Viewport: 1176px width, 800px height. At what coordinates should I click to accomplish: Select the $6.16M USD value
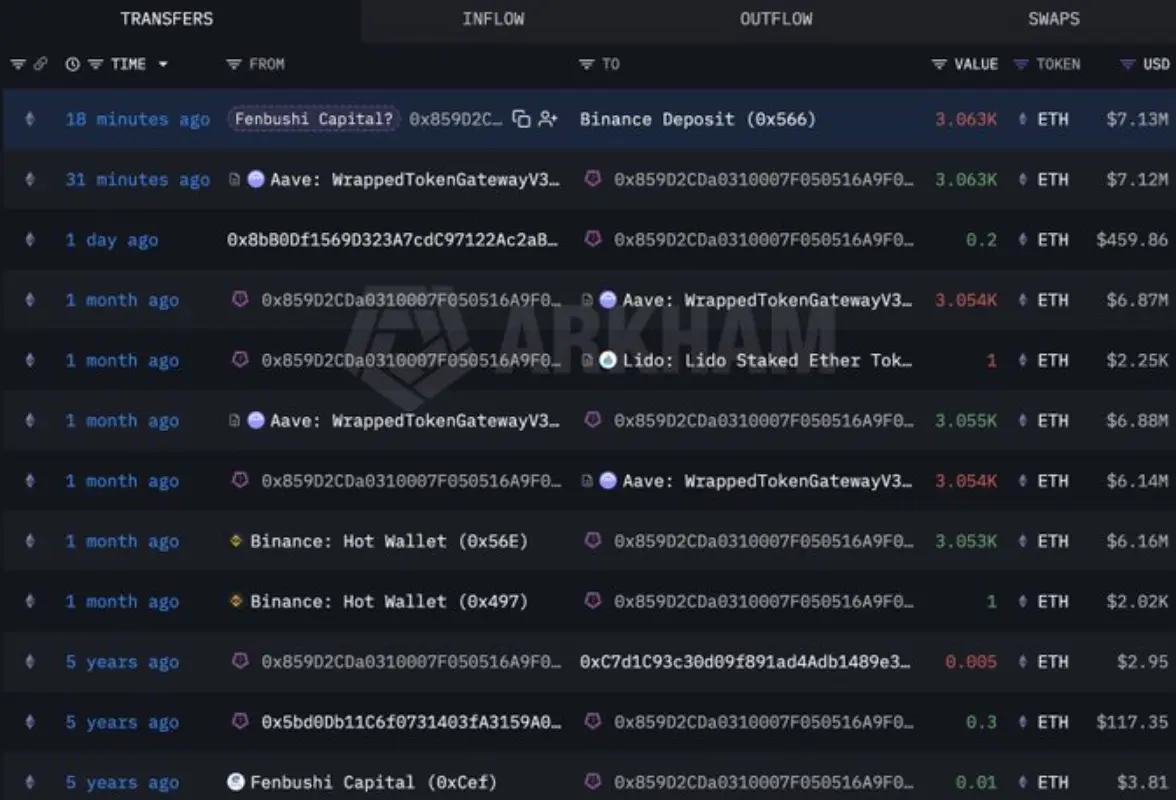tap(1137, 541)
